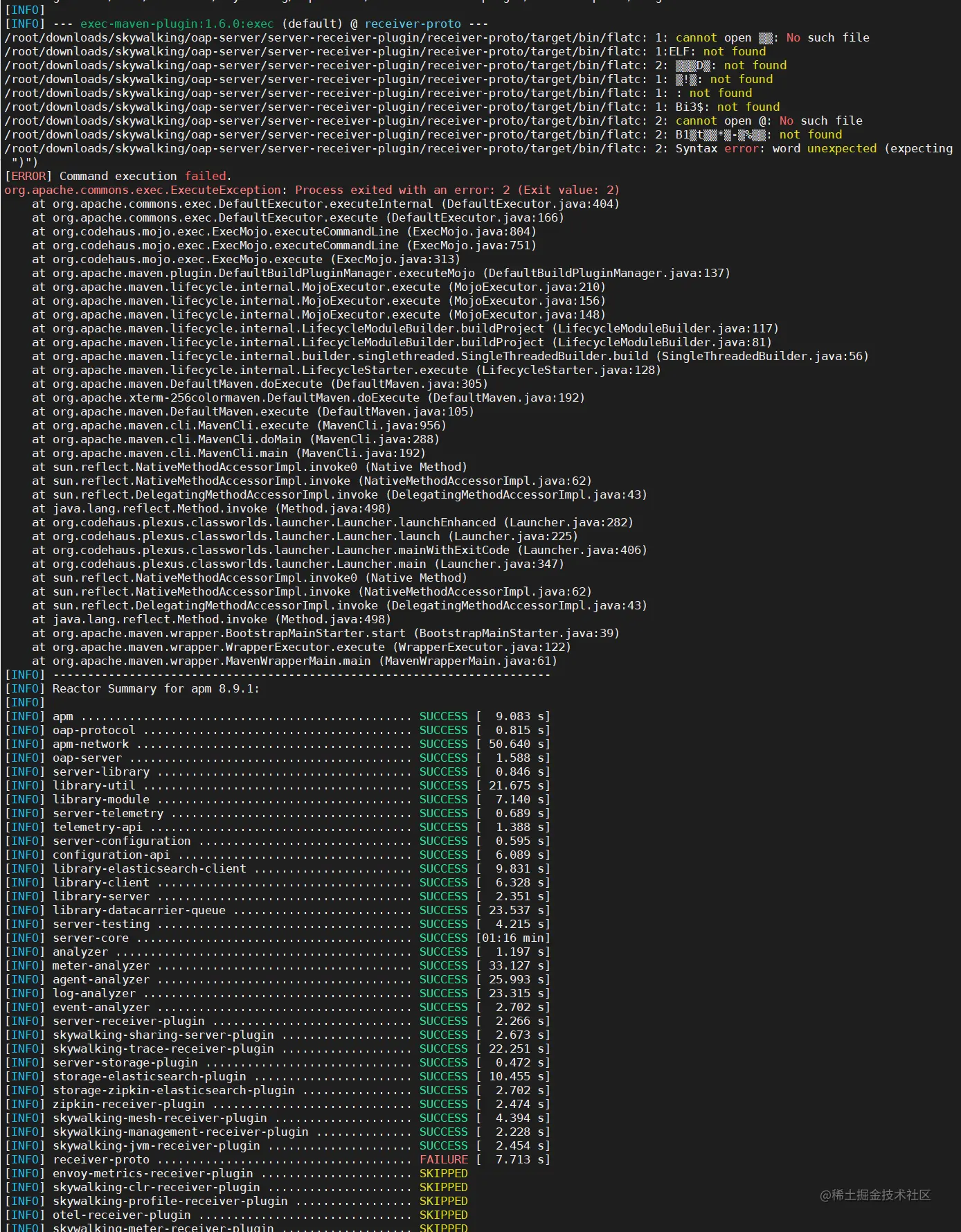Click the 'zipkin-receiver-plugin' module name
The width and height of the screenshot is (961, 1232).
click(129, 1104)
